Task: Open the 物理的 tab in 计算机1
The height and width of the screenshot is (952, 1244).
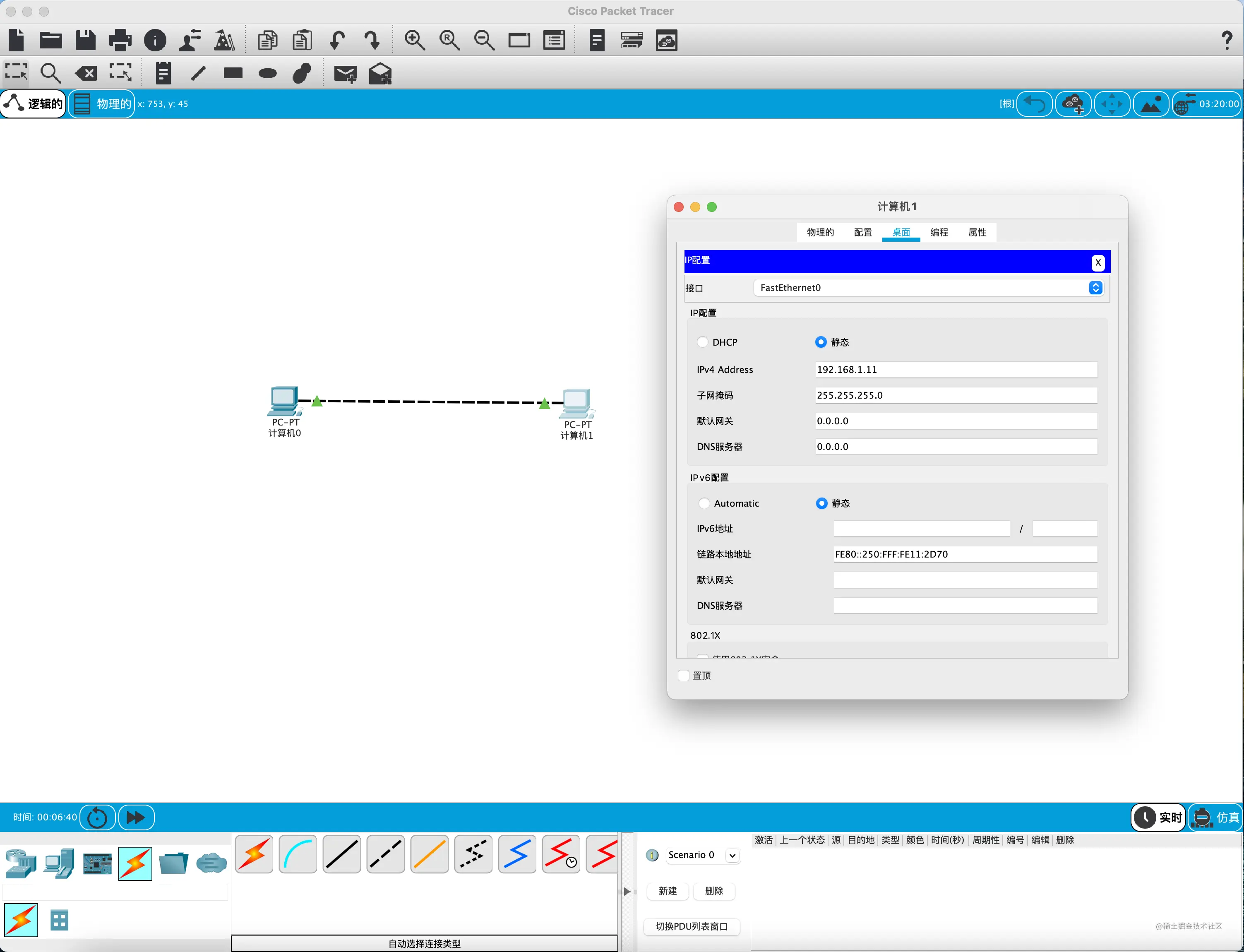Action: [820, 232]
